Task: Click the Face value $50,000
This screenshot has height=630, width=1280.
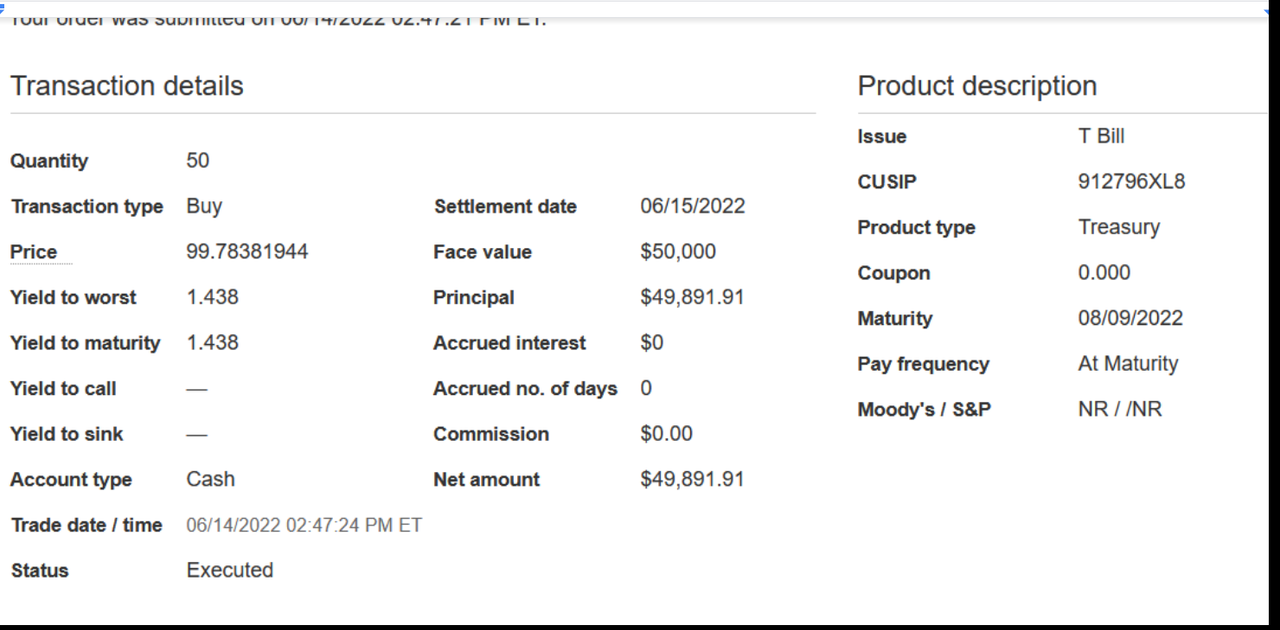Action: coord(678,252)
